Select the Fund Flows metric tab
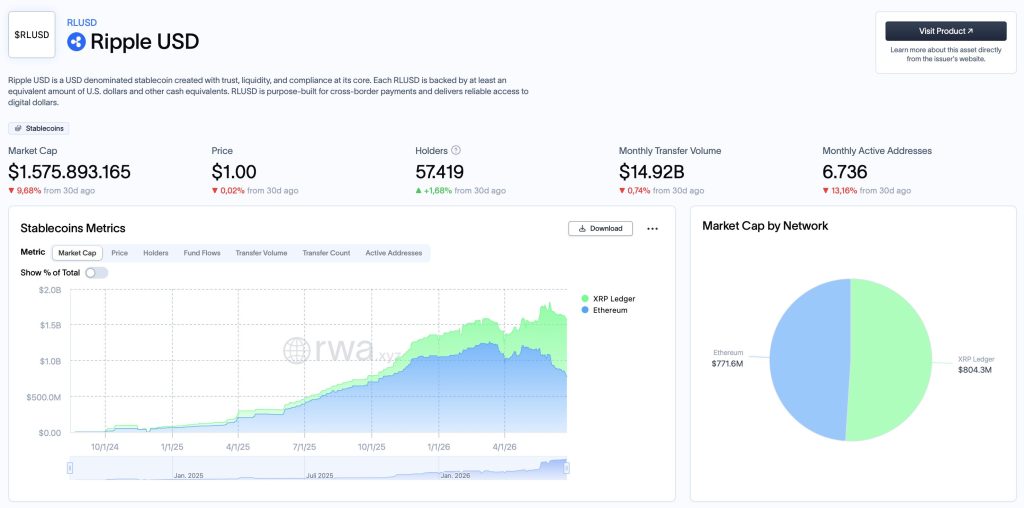The height and width of the screenshot is (508, 1024). point(202,253)
